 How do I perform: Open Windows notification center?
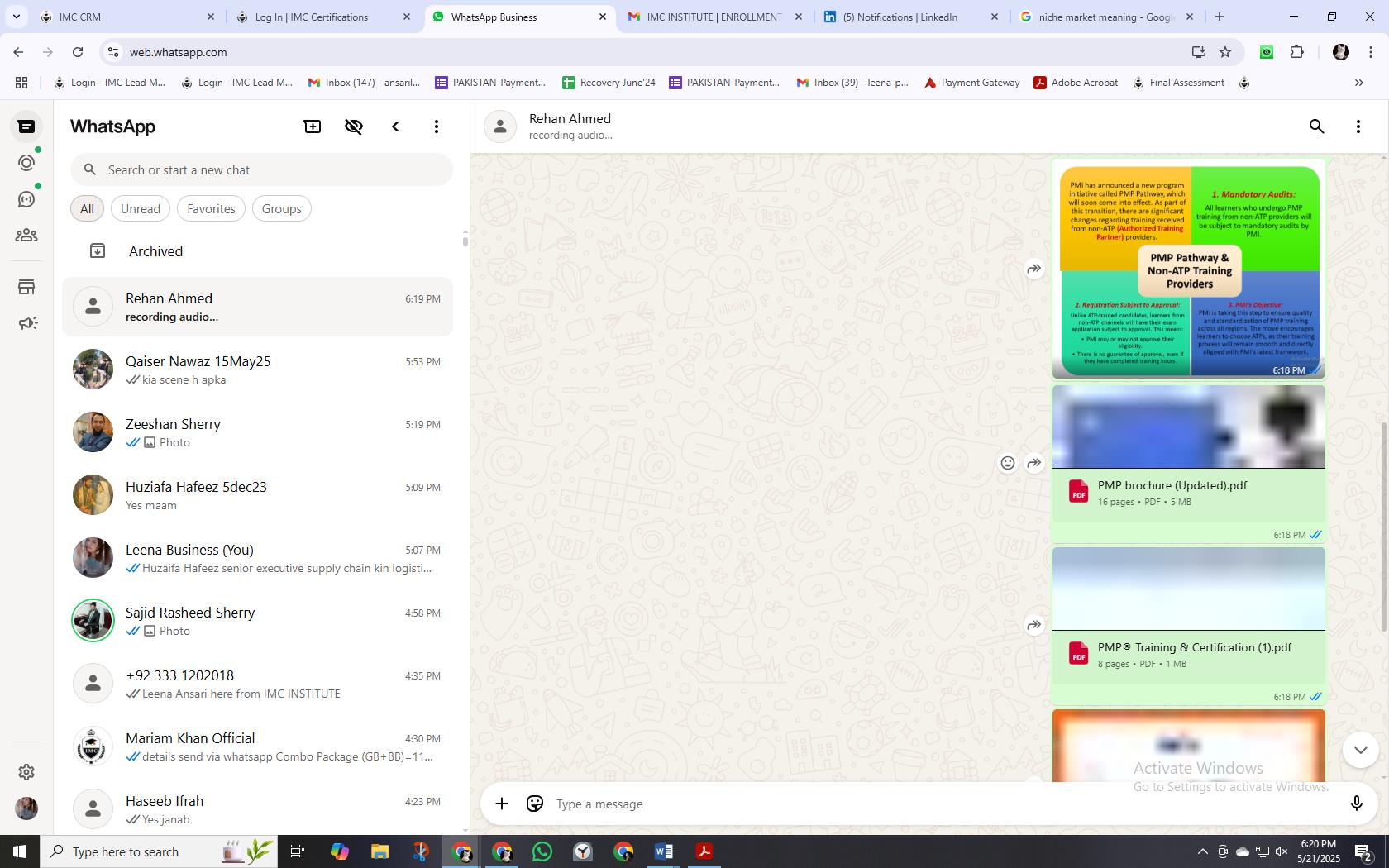click(1364, 851)
